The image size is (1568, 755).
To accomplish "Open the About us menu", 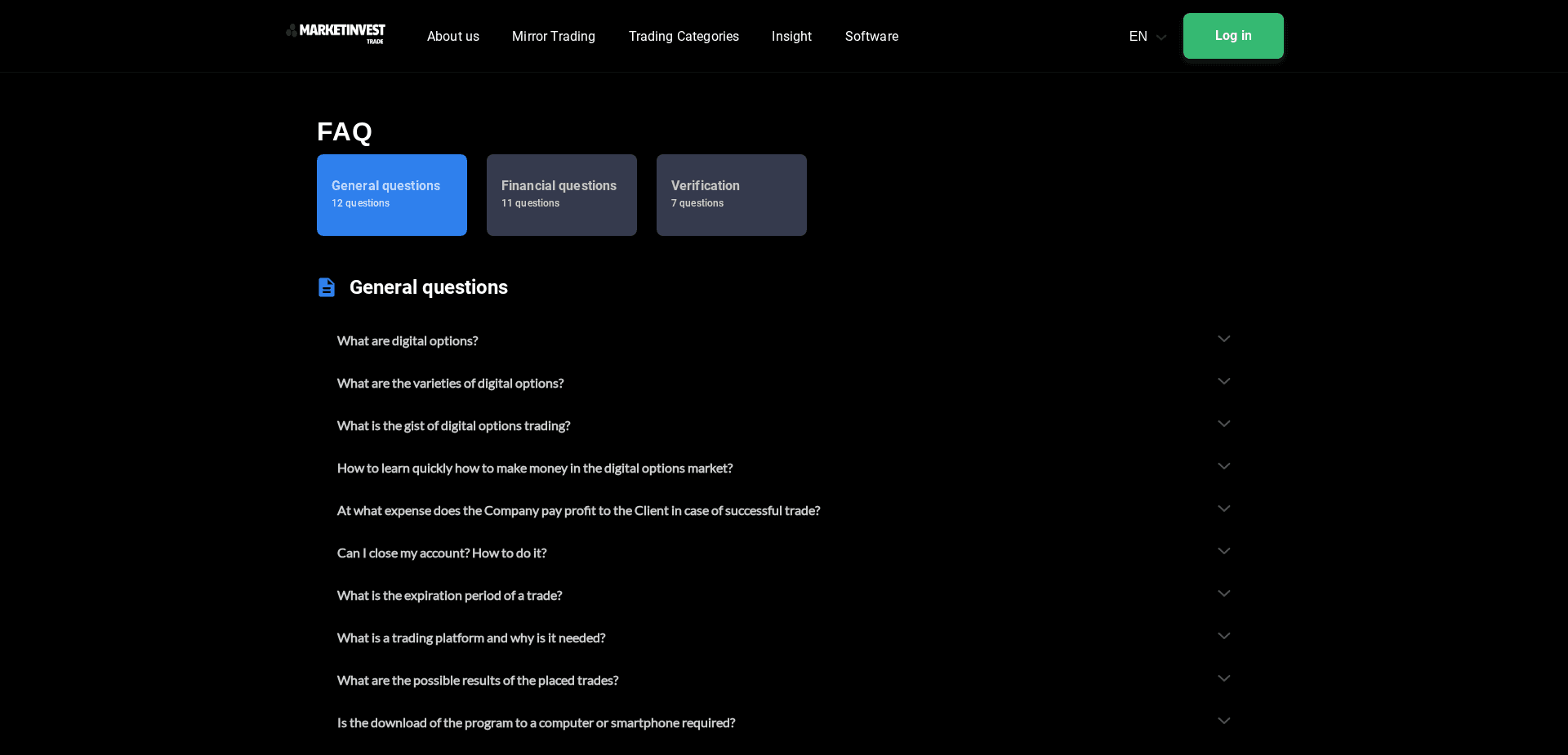I will 452,36.
